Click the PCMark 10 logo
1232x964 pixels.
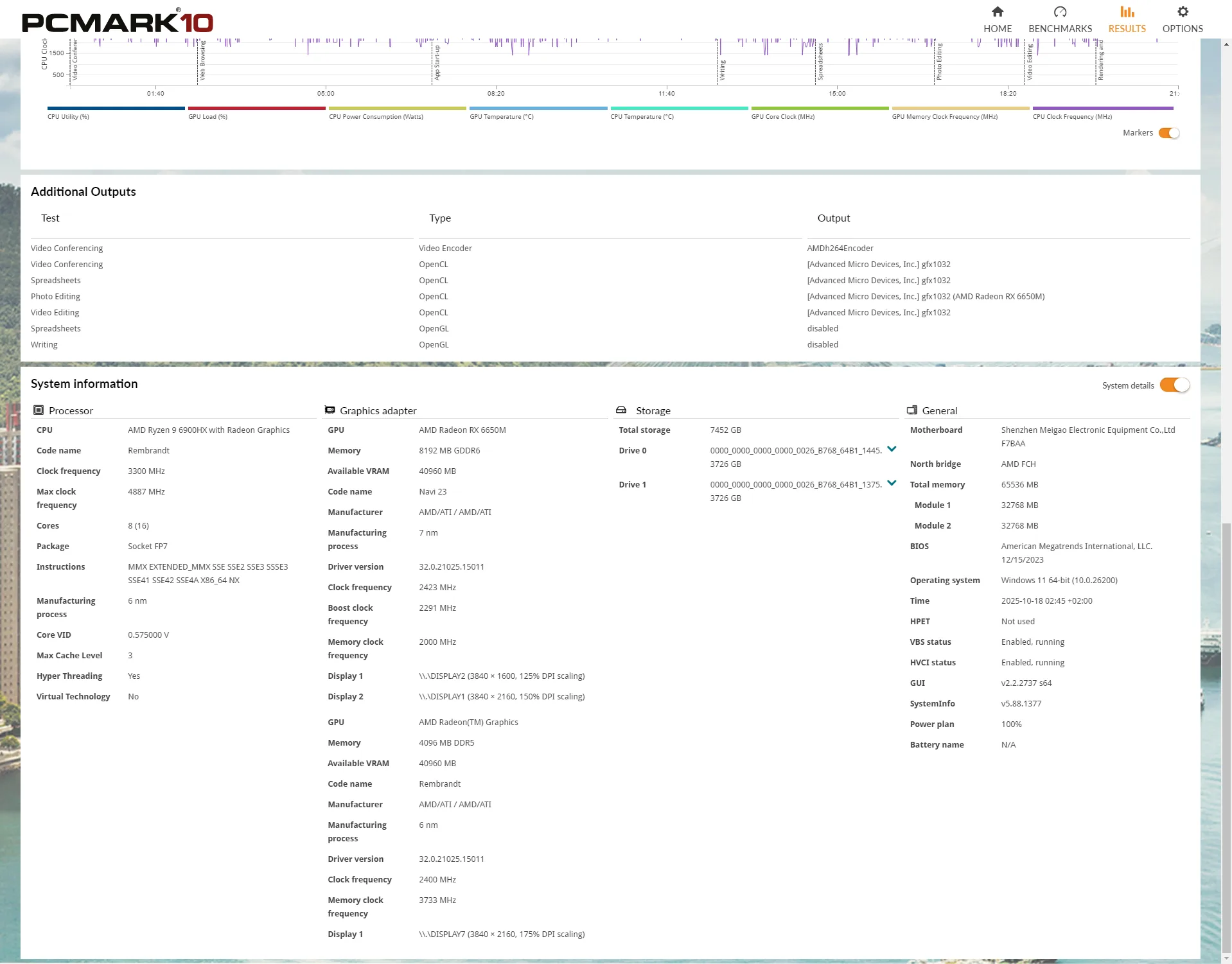[x=118, y=22]
